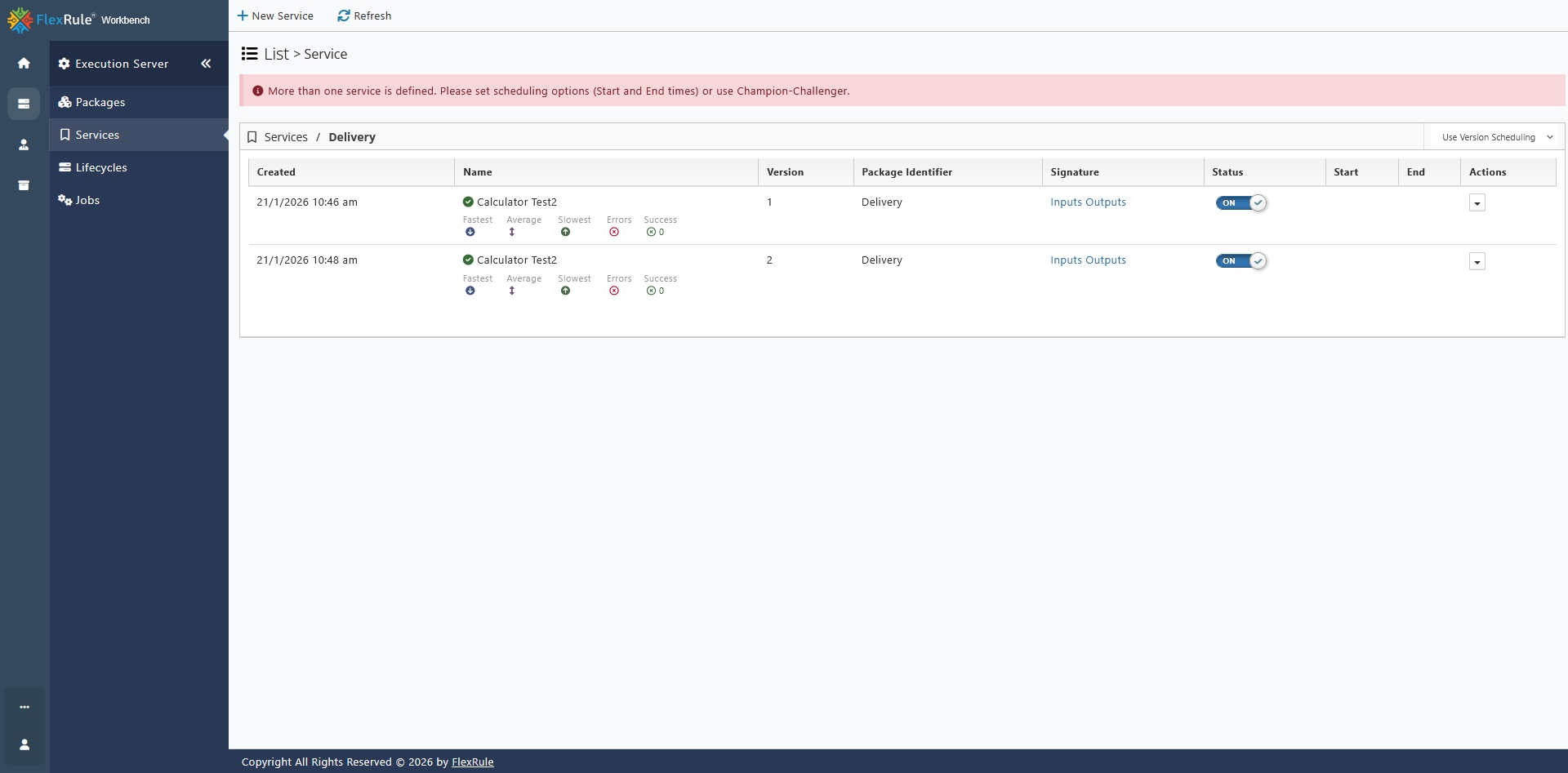Viewport: 1568px width, 773px height.
Task: Open the Actions dropdown for version 1
Action: point(1477,203)
